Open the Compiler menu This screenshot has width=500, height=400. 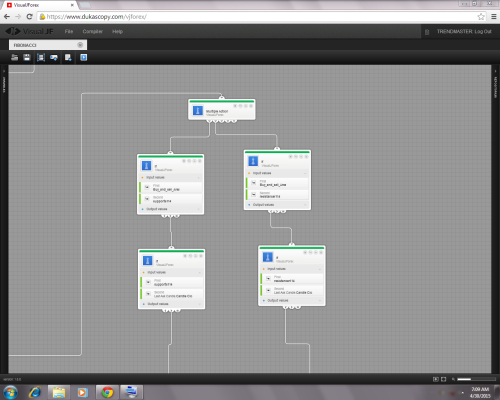(x=92, y=31)
